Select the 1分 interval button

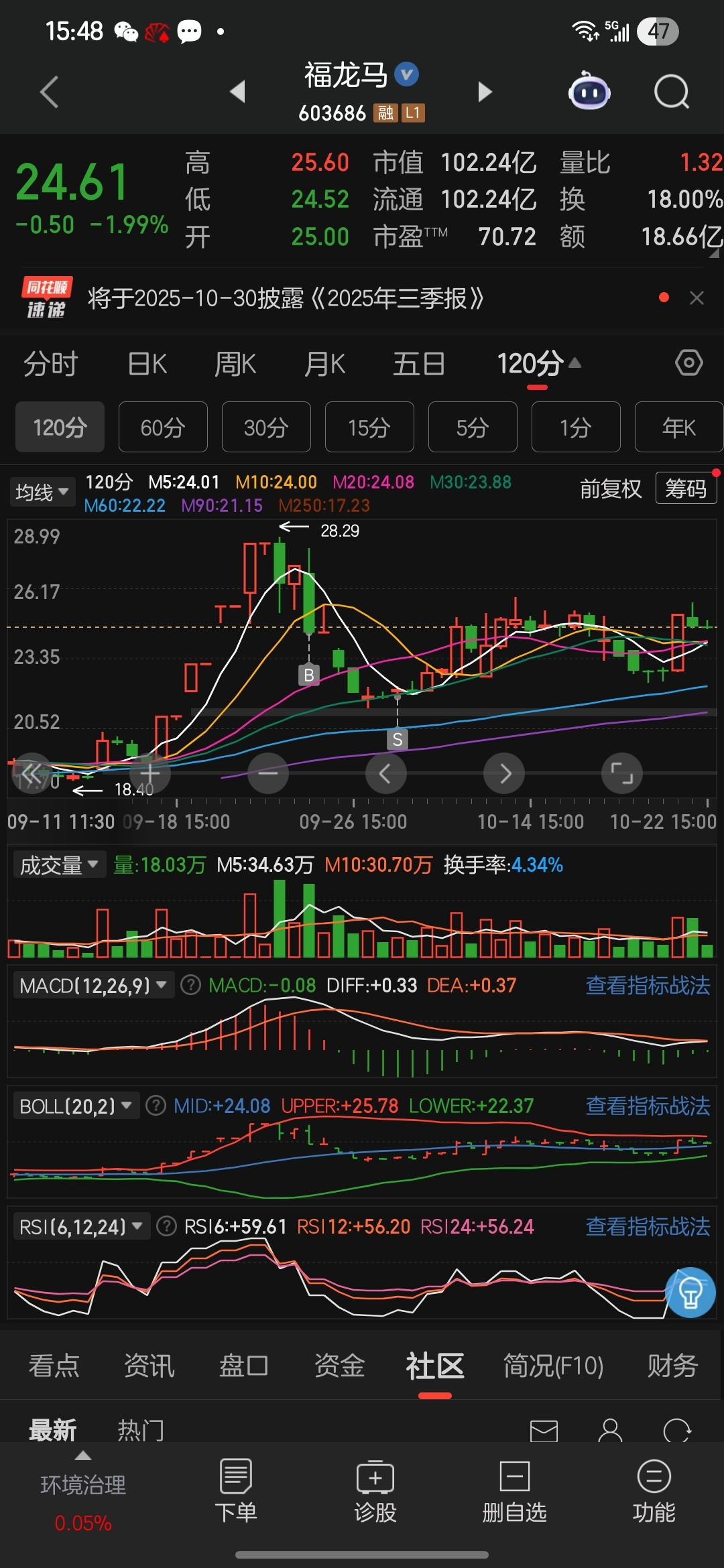coord(576,427)
